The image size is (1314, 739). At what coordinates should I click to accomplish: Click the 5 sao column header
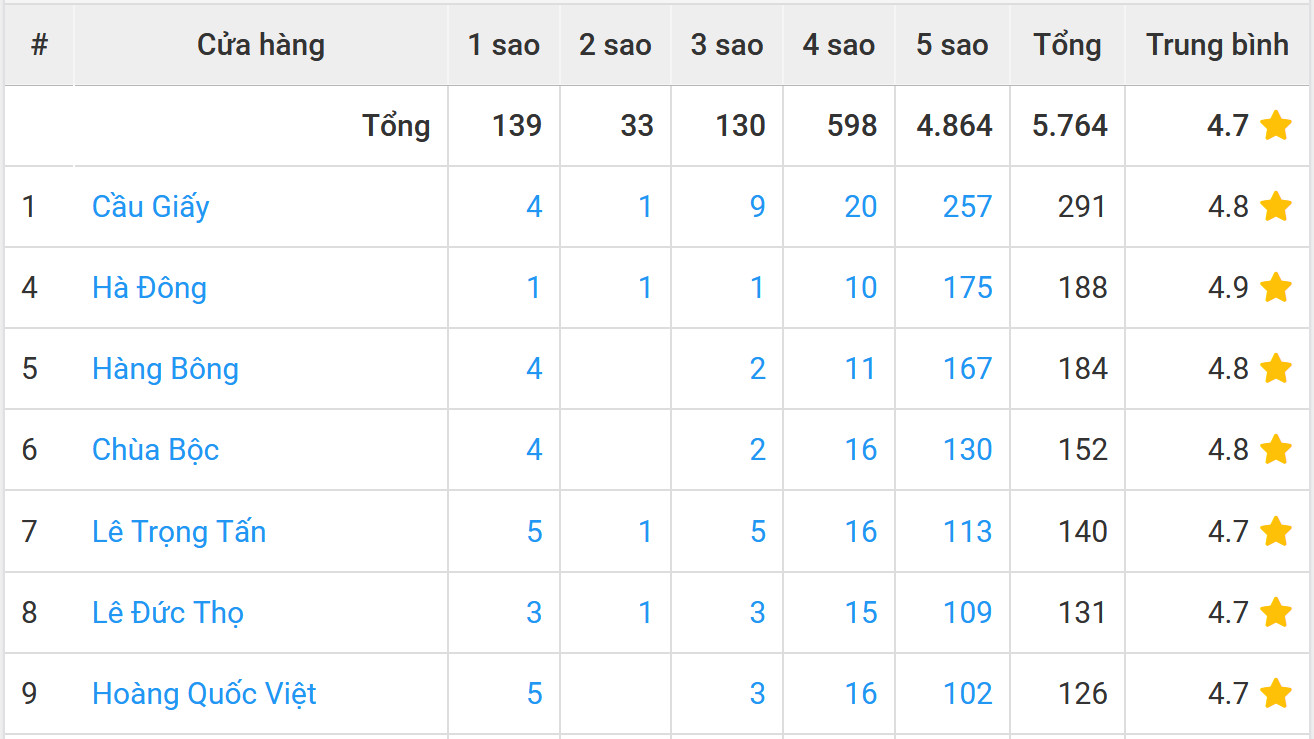click(x=952, y=45)
